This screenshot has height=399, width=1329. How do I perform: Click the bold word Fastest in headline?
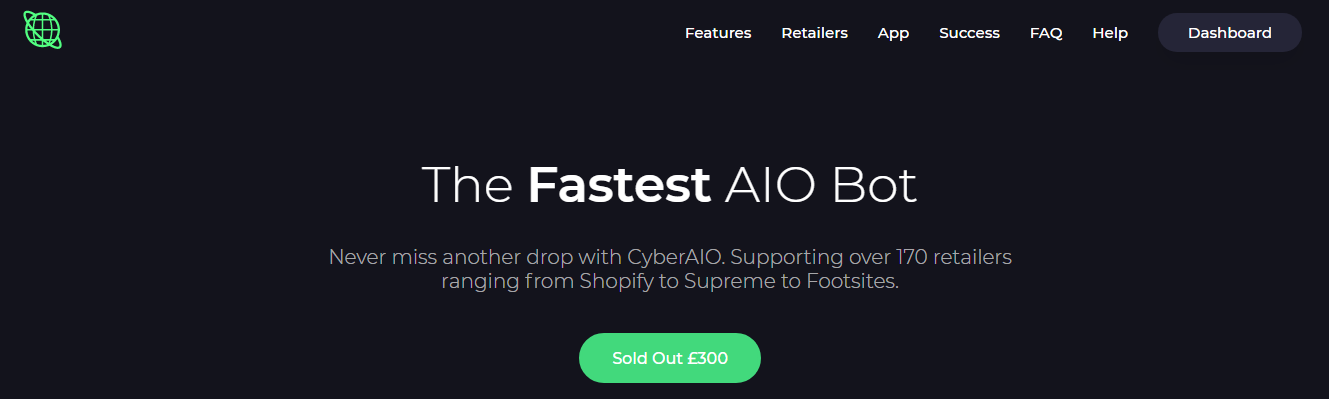[x=619, y=185]
